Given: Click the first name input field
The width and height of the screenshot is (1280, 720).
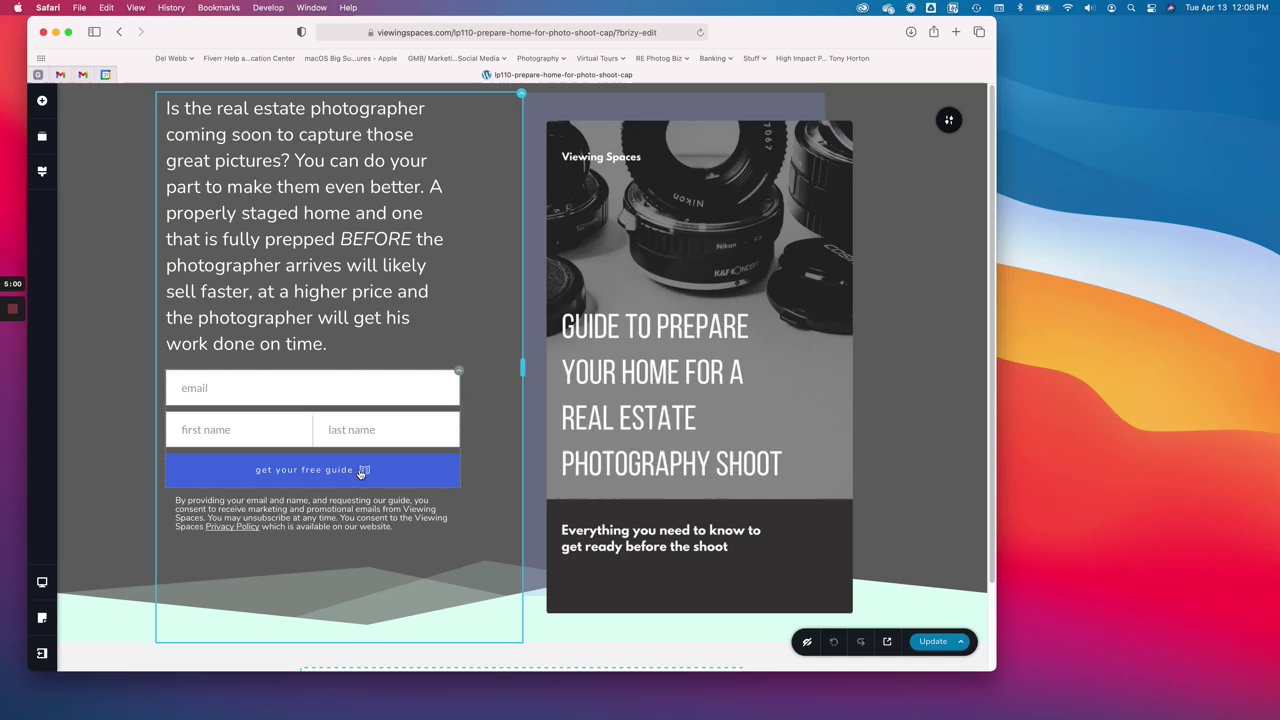Looking at the screenshot, I should [239, 430].
